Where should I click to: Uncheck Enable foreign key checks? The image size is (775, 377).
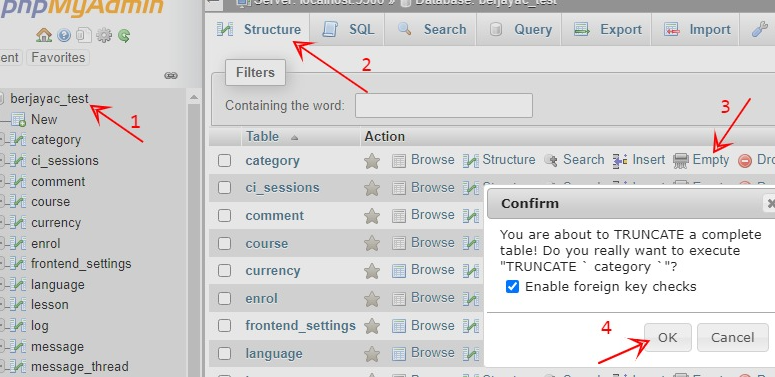pyautogui.click(x=513, y=287)
